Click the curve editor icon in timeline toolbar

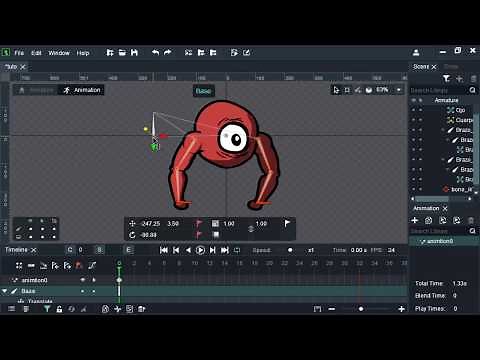(x=92, y=265)
